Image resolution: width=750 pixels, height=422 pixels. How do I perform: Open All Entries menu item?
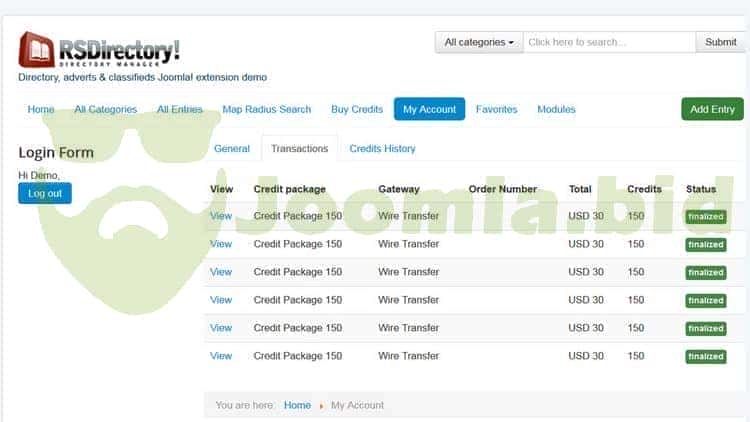[179, 109]
